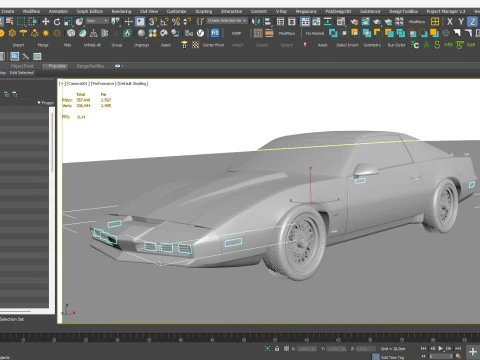
Task: Toggle the Ribbon display
Action: pyautogui.click(x=305, y=22)
